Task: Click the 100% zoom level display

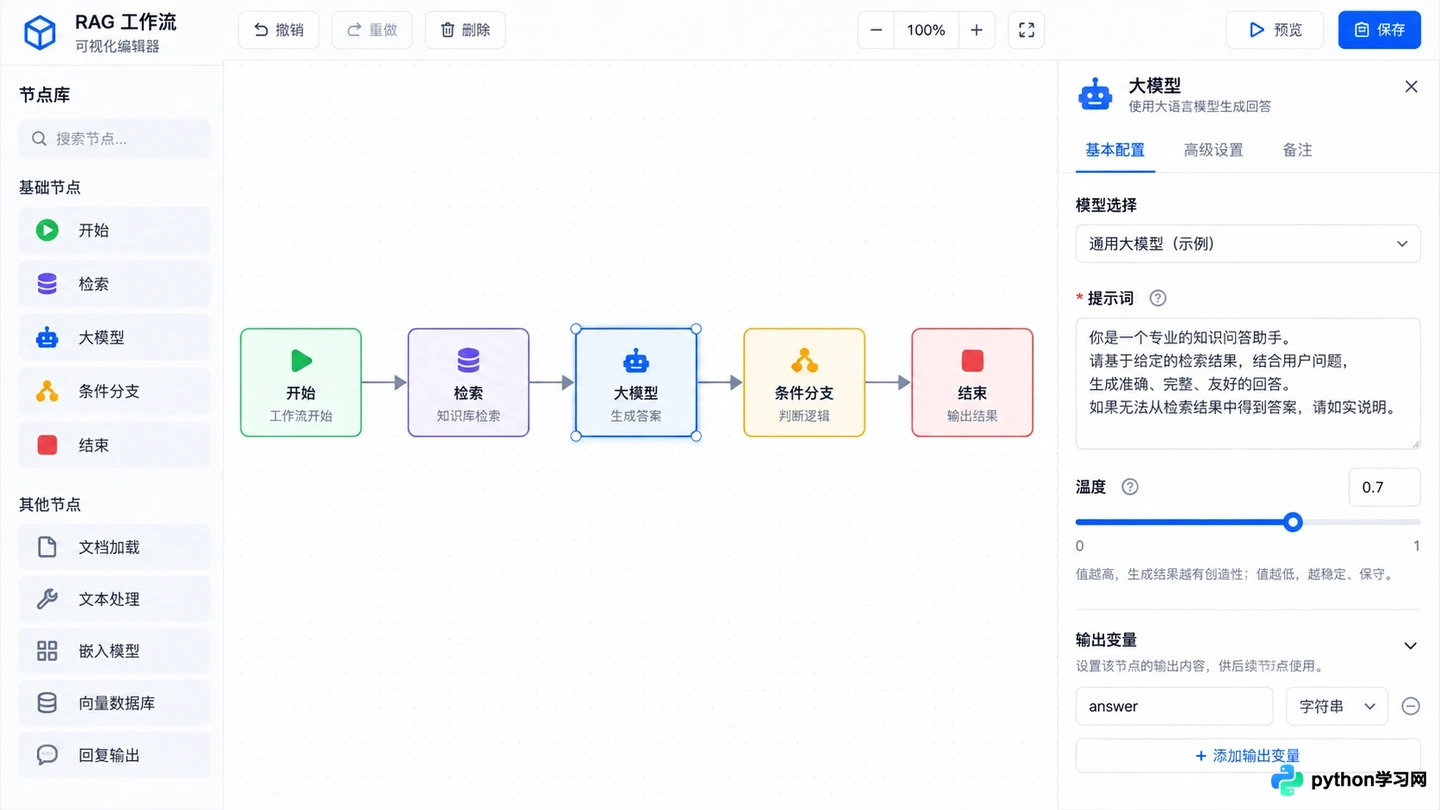Action: (x=926, y=30)
